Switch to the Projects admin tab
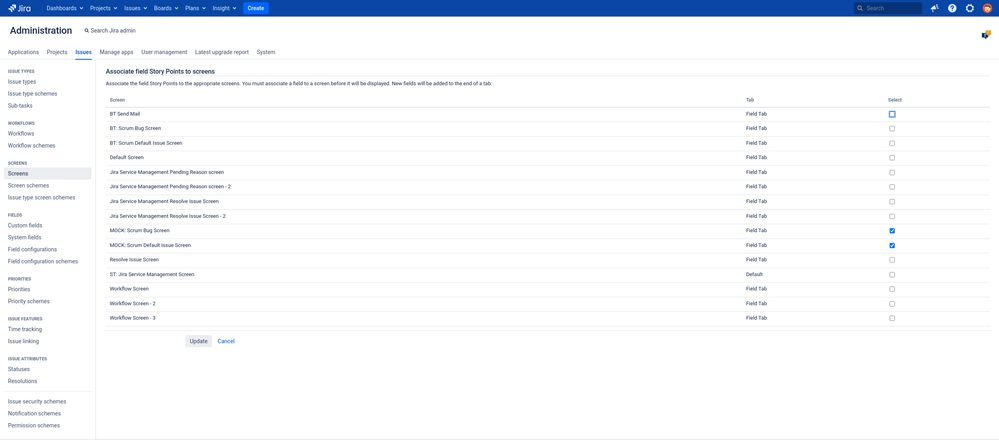999x440 pixels. click(x=57, y=52)
